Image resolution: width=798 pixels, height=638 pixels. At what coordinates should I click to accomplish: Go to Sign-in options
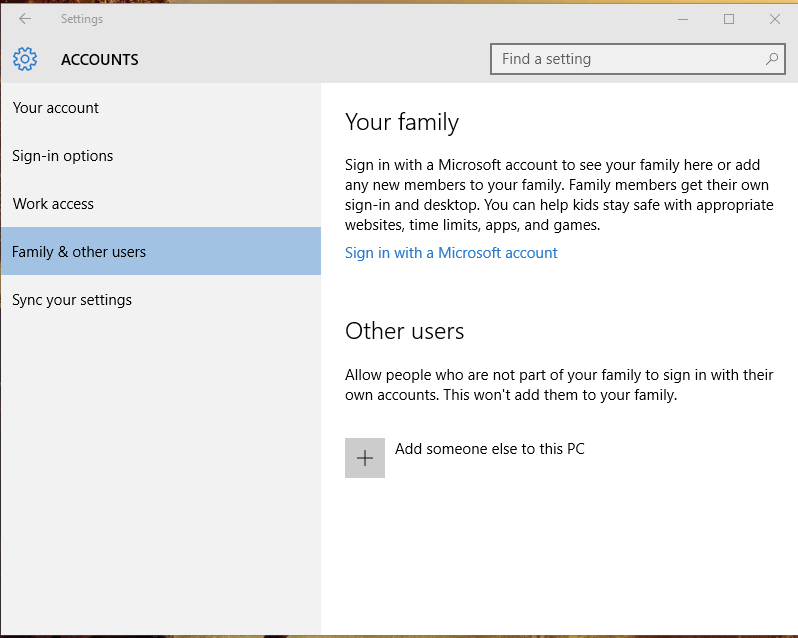pos(63,156)
